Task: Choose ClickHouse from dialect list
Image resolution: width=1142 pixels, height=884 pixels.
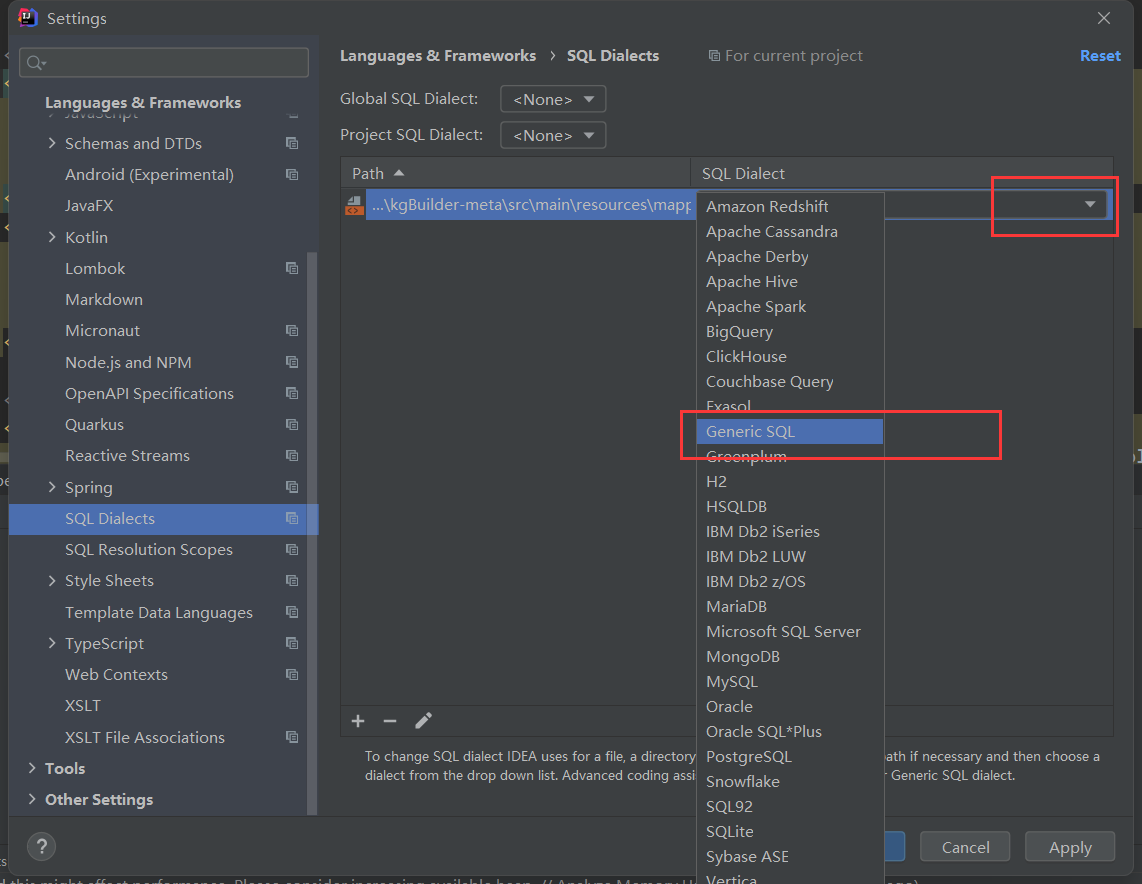Action: click(789, 357)
